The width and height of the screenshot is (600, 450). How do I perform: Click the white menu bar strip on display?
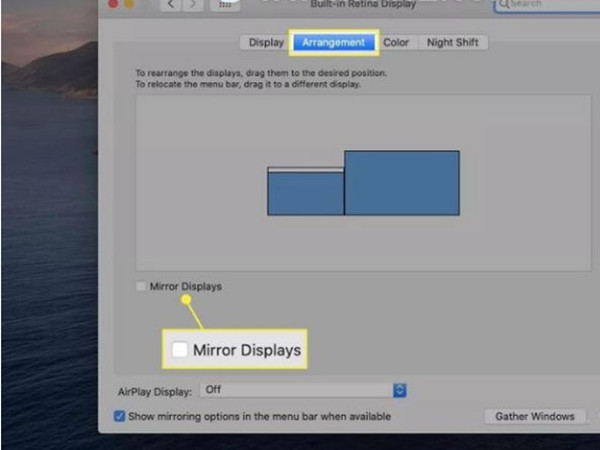click(306, 170)
